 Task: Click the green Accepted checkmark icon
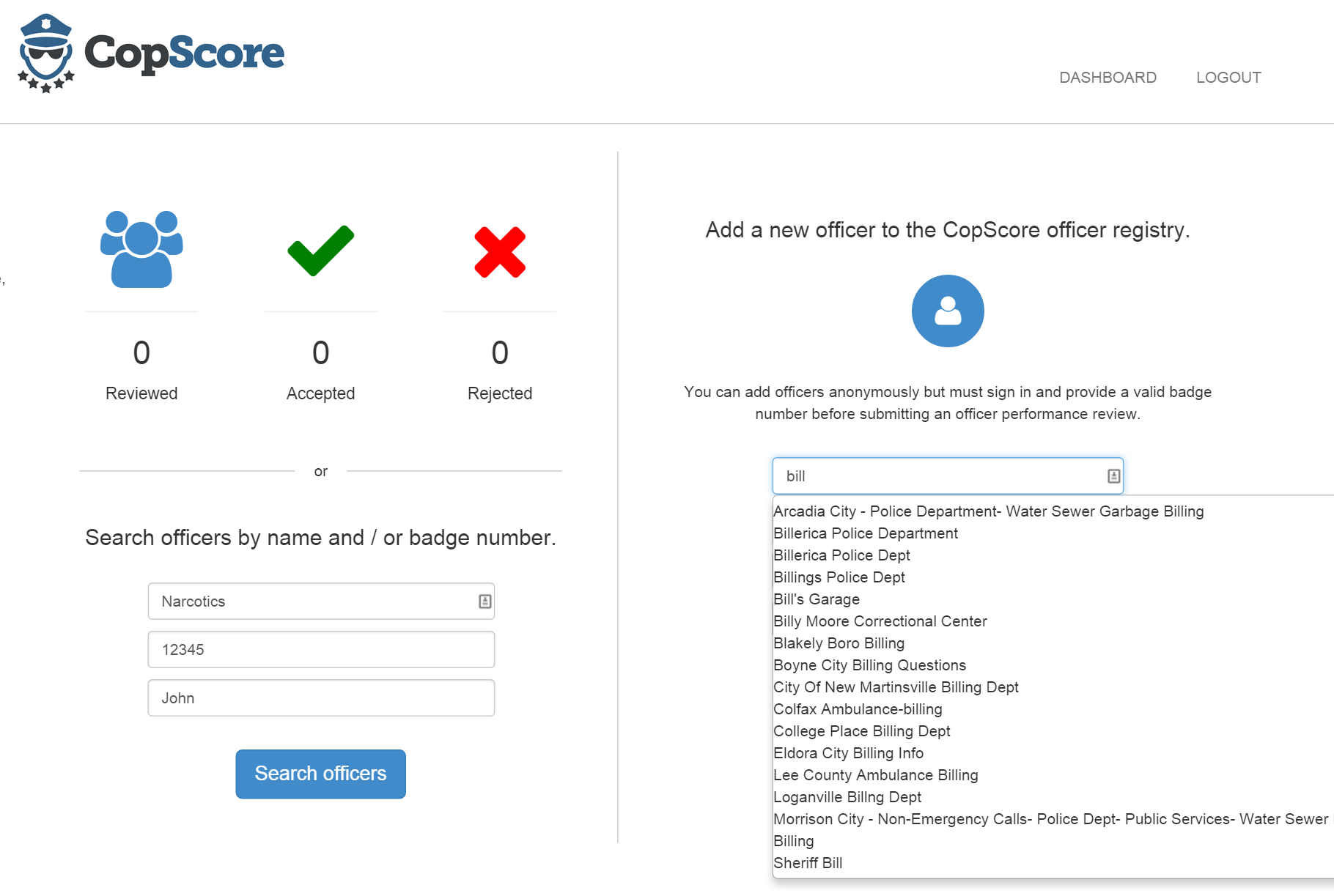pos(320,251)
